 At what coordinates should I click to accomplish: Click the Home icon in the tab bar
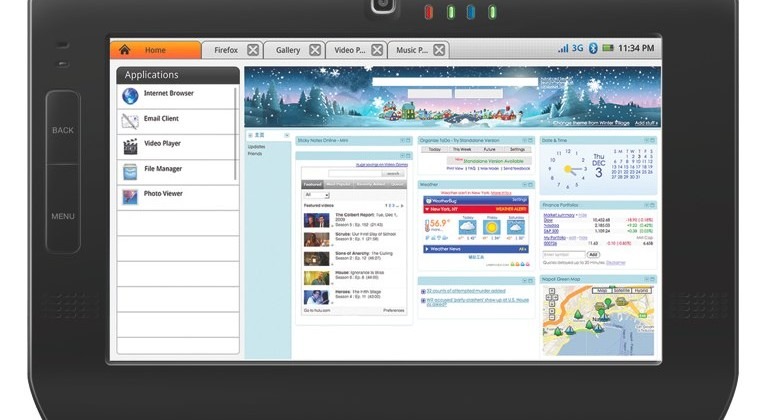(x=125, y=49)
